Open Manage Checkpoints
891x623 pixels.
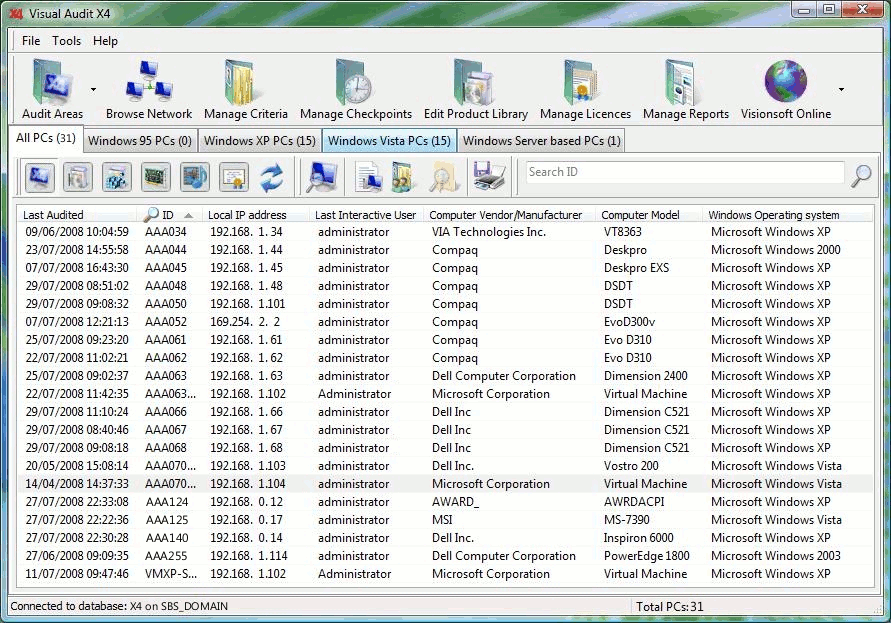pyautogui.click(x=356, y=89)
